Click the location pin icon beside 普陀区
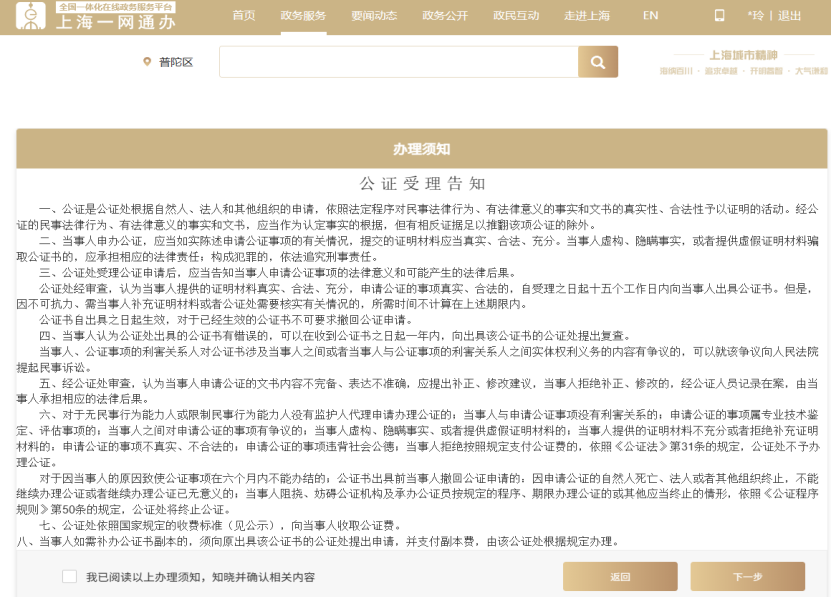This screenshot has width=831, height=597. pos(148,62)
